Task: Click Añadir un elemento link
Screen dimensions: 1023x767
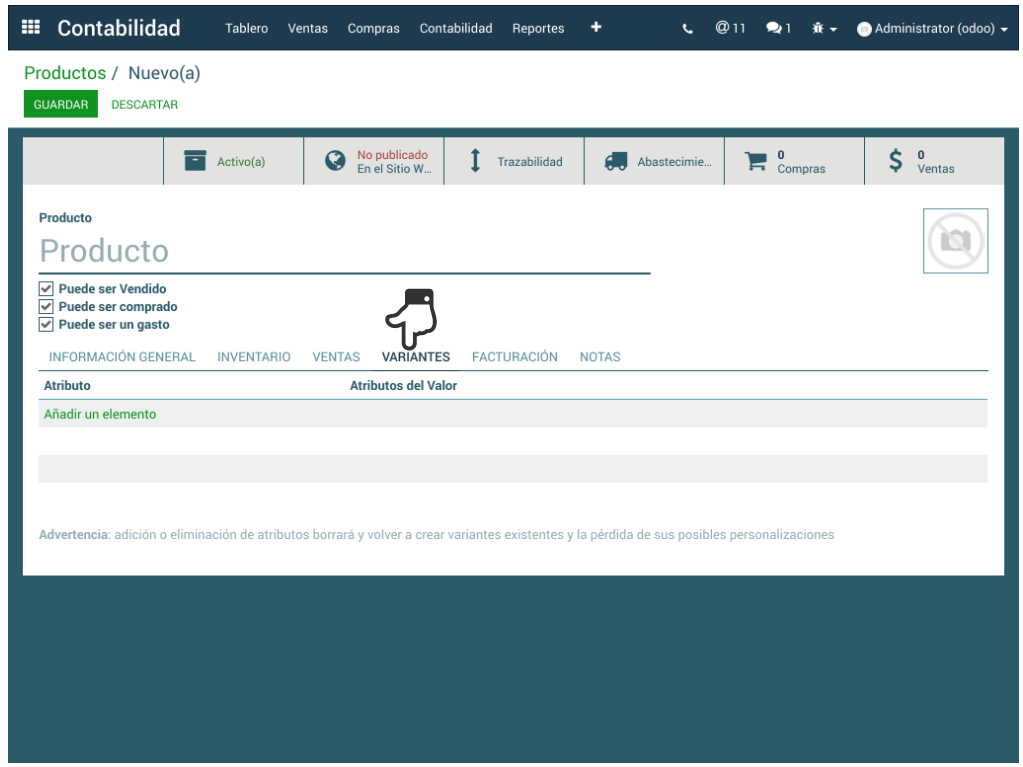Action: [100, 414]
